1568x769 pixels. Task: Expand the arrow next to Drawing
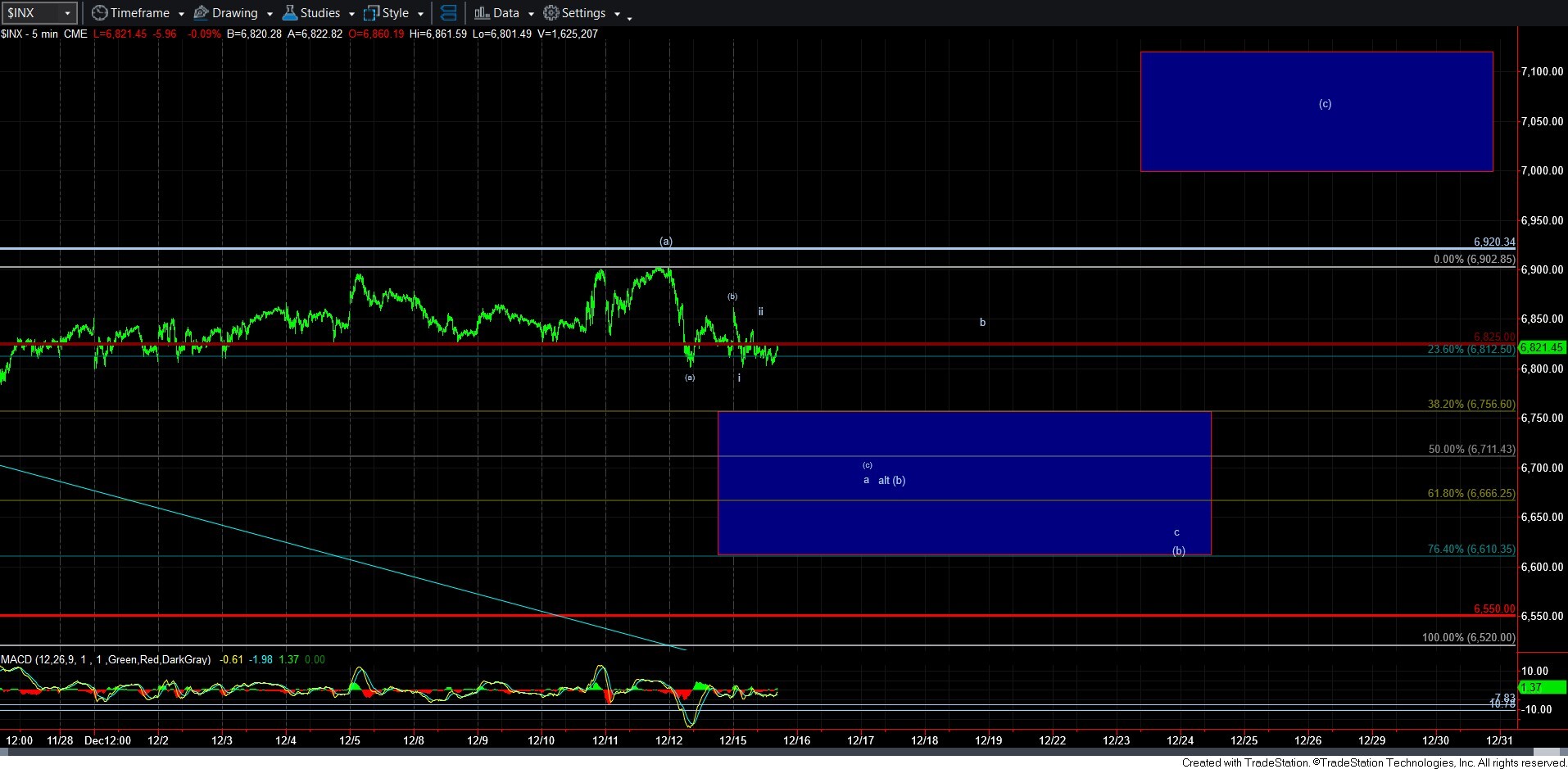pyautogui.click(x=270, y=14)
